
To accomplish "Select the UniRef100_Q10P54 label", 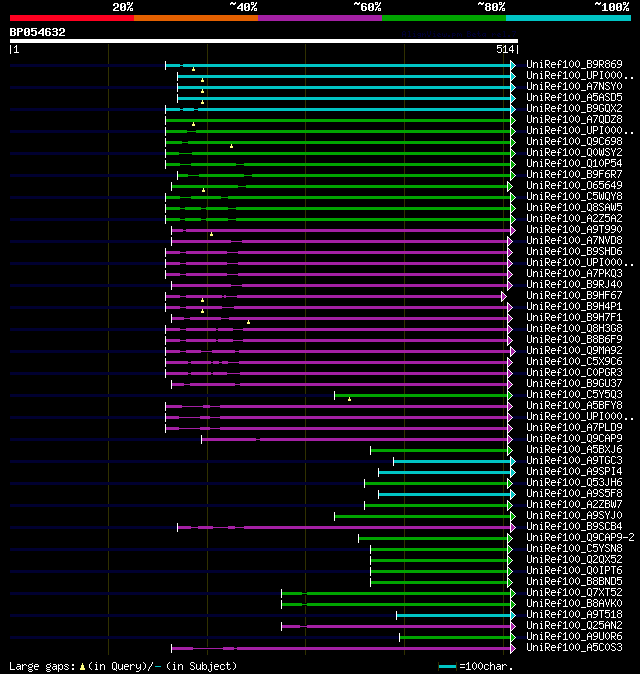I will click(574, 163).
